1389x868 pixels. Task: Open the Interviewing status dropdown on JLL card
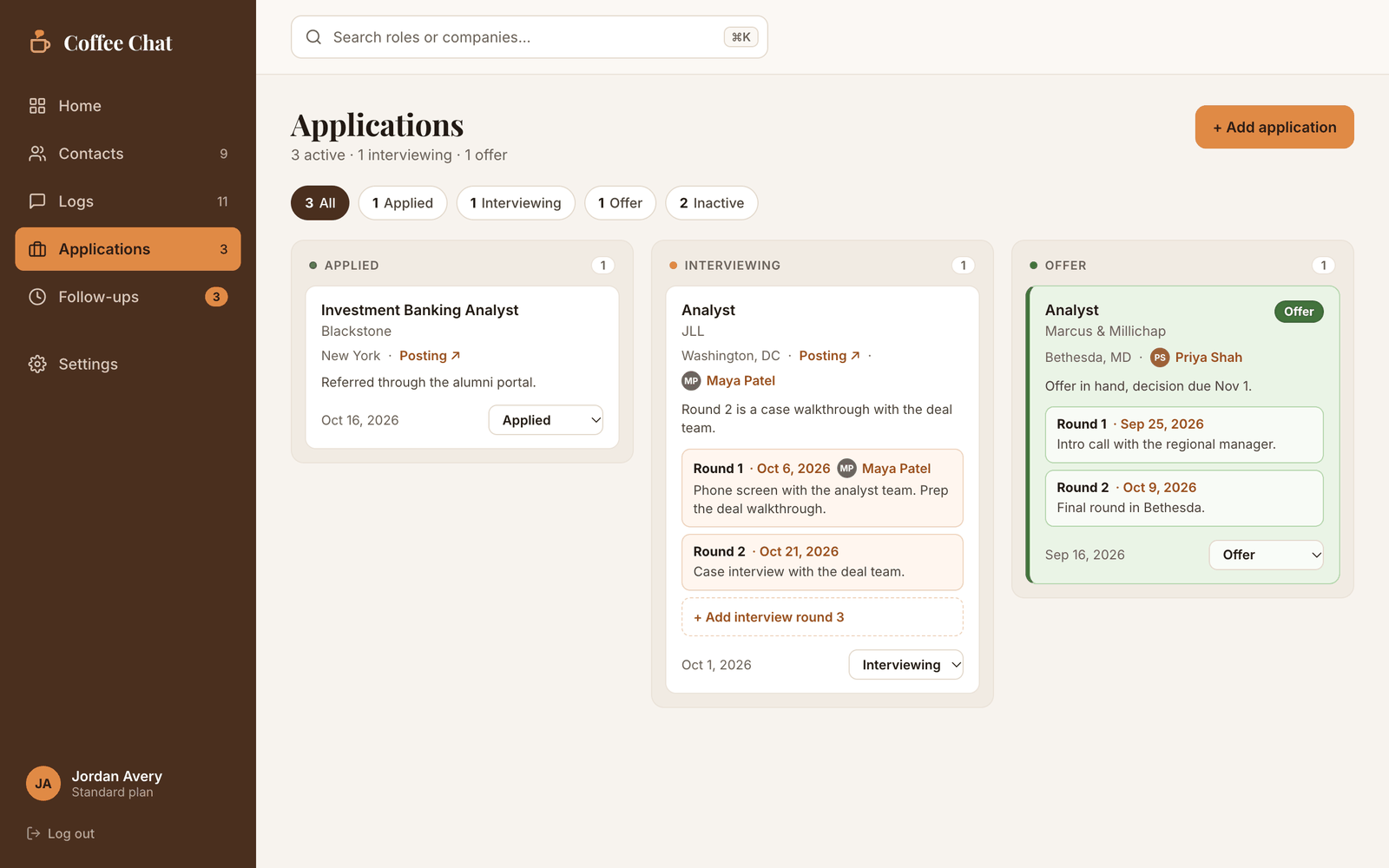pyautogui.click(x=905, y=665)
